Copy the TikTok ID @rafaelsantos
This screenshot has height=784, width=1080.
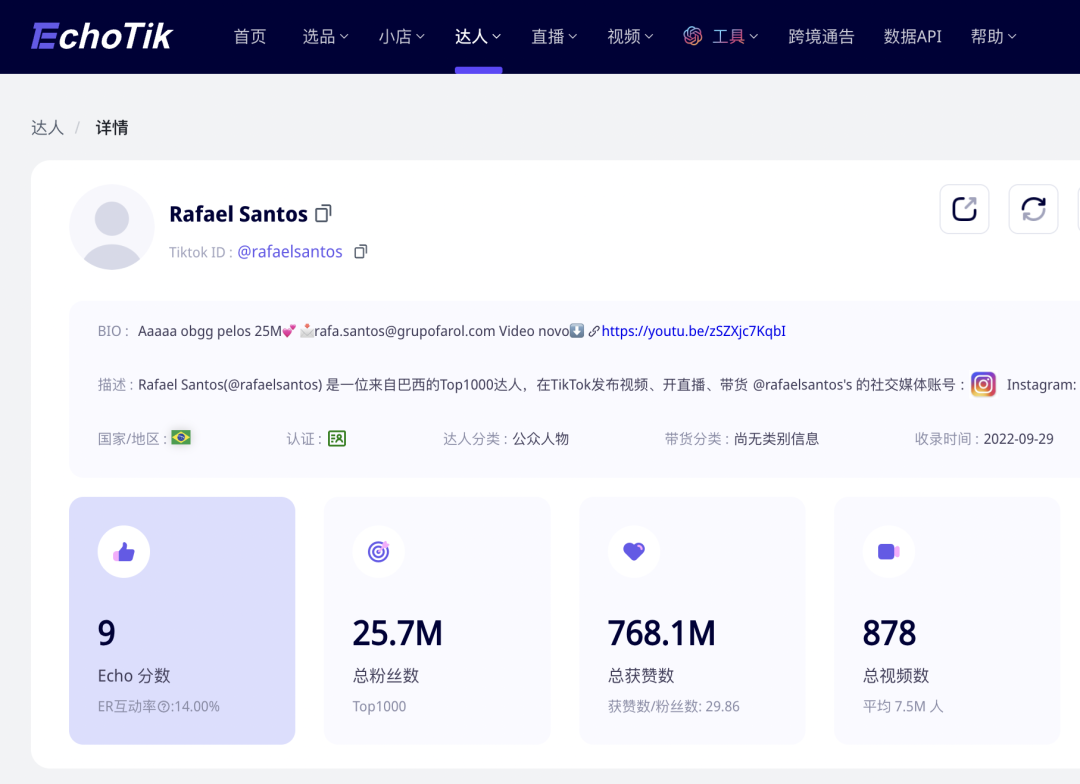(360, 251)
